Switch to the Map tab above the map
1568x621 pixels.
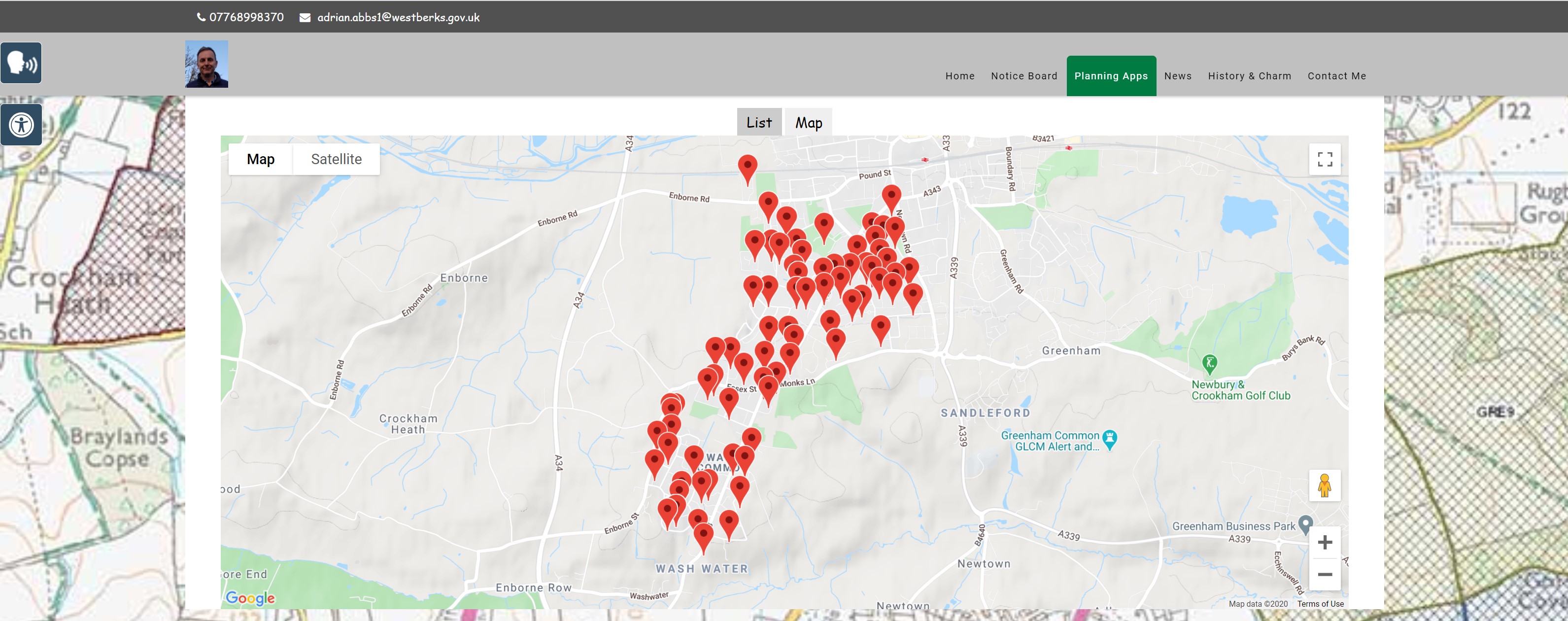click(808, 122)
